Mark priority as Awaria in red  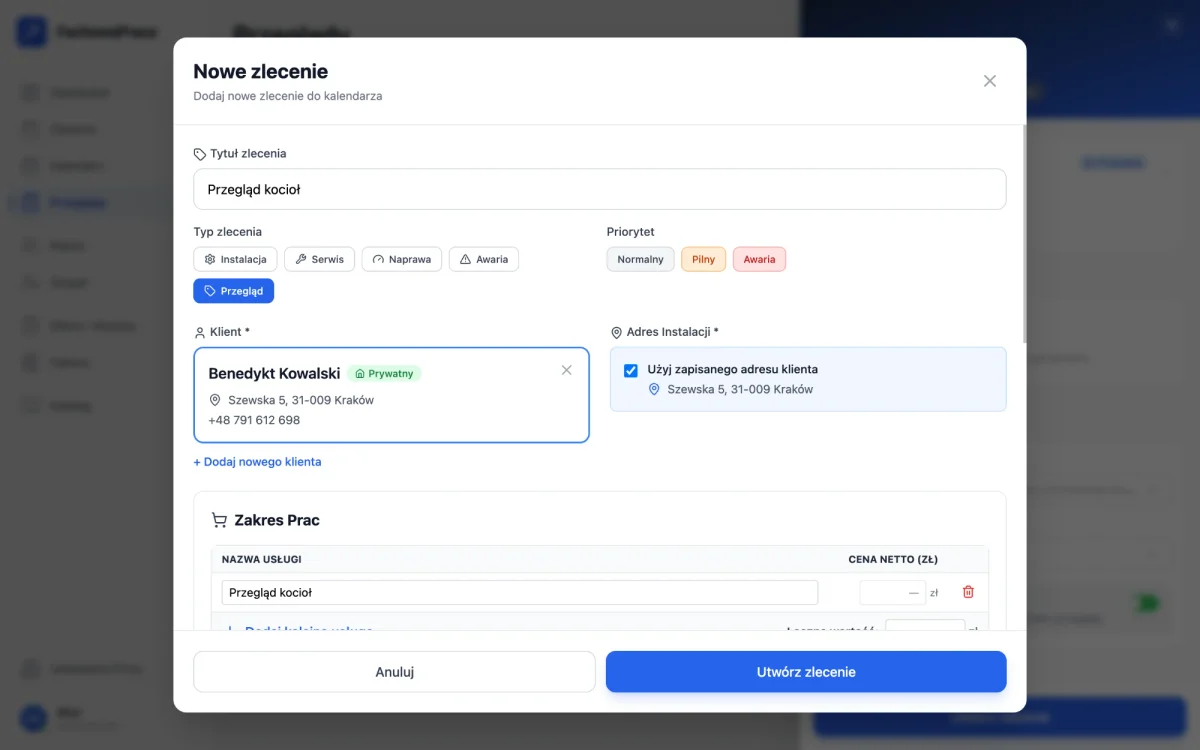[x=760, y=259]
